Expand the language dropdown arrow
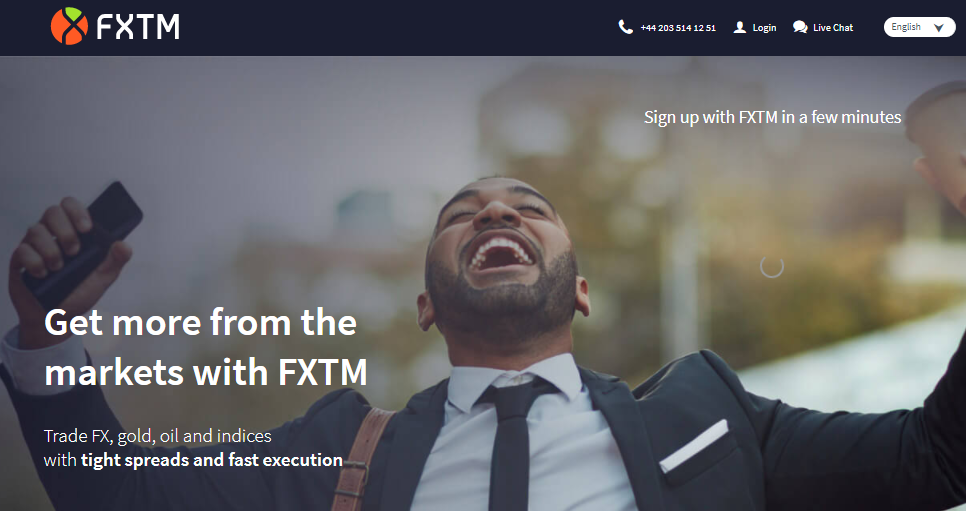This screenshot has width=966, height=511. tap(939, 28)
